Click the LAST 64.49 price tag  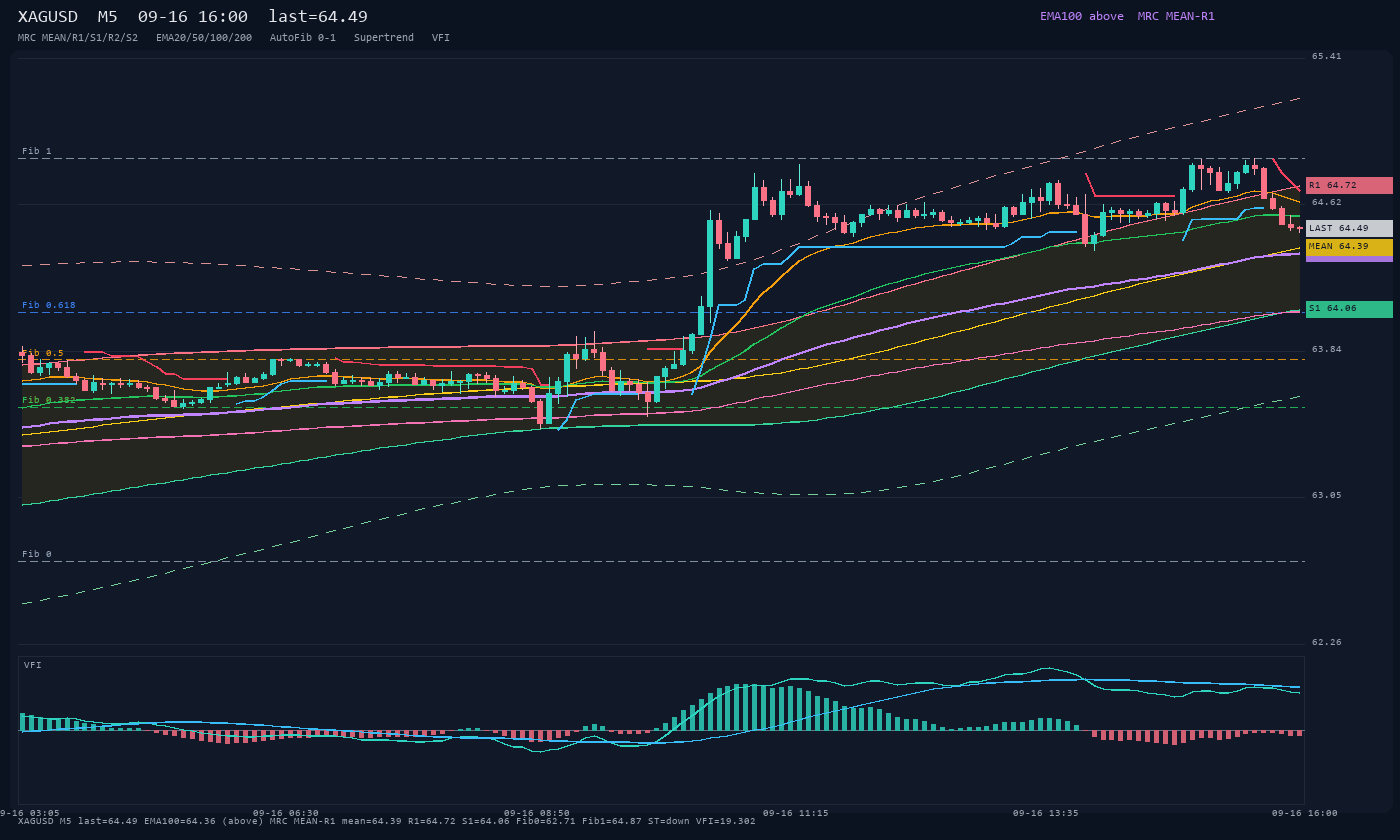[1349, 228]
